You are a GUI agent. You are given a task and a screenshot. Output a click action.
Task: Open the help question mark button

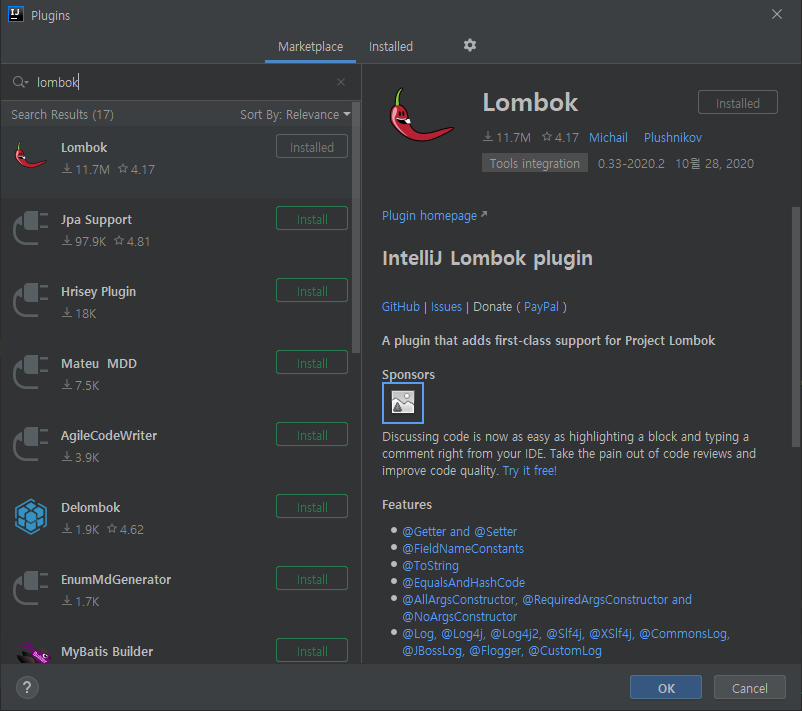pyautogui.click(x=27, y=687)
